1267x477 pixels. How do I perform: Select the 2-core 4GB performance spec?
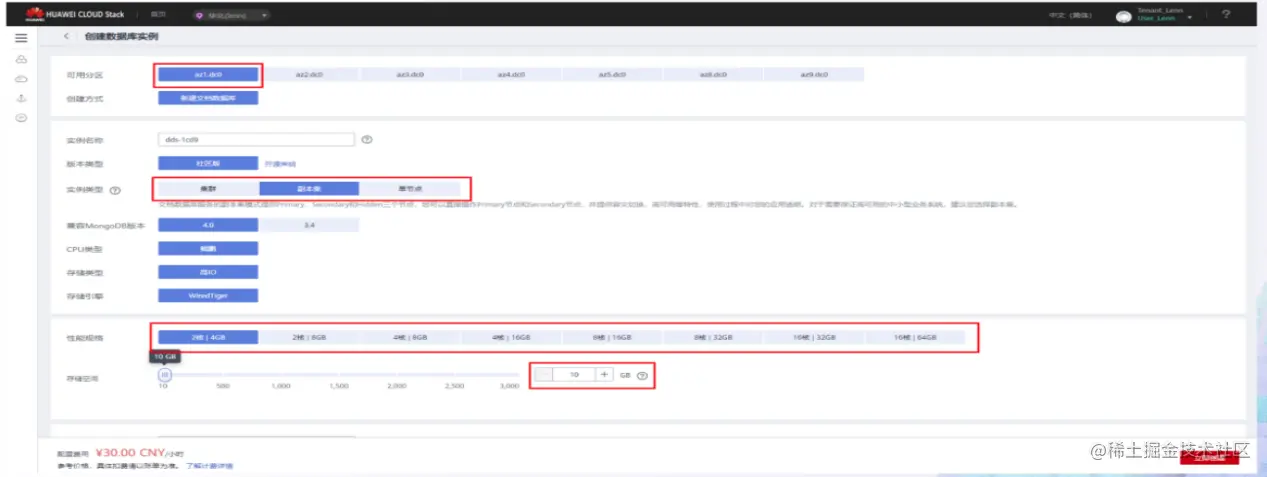[x=208, y=338]
